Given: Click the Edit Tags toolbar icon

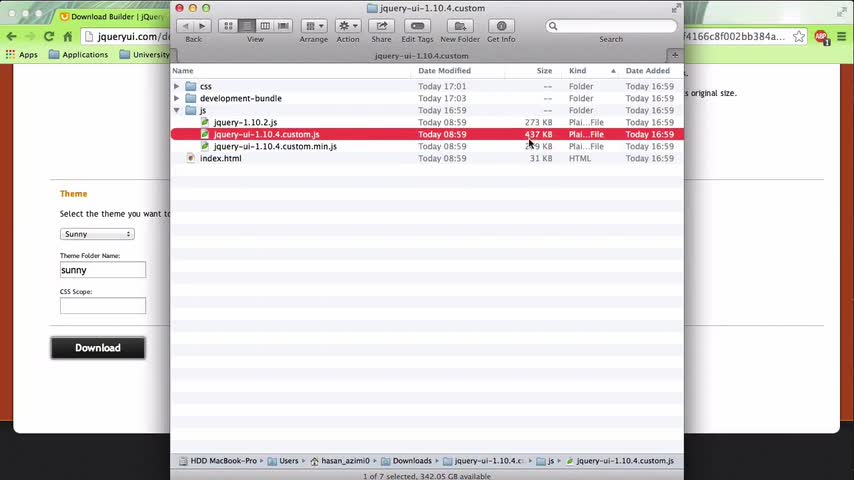Looking at the screenshot, I should pos(417,26).
